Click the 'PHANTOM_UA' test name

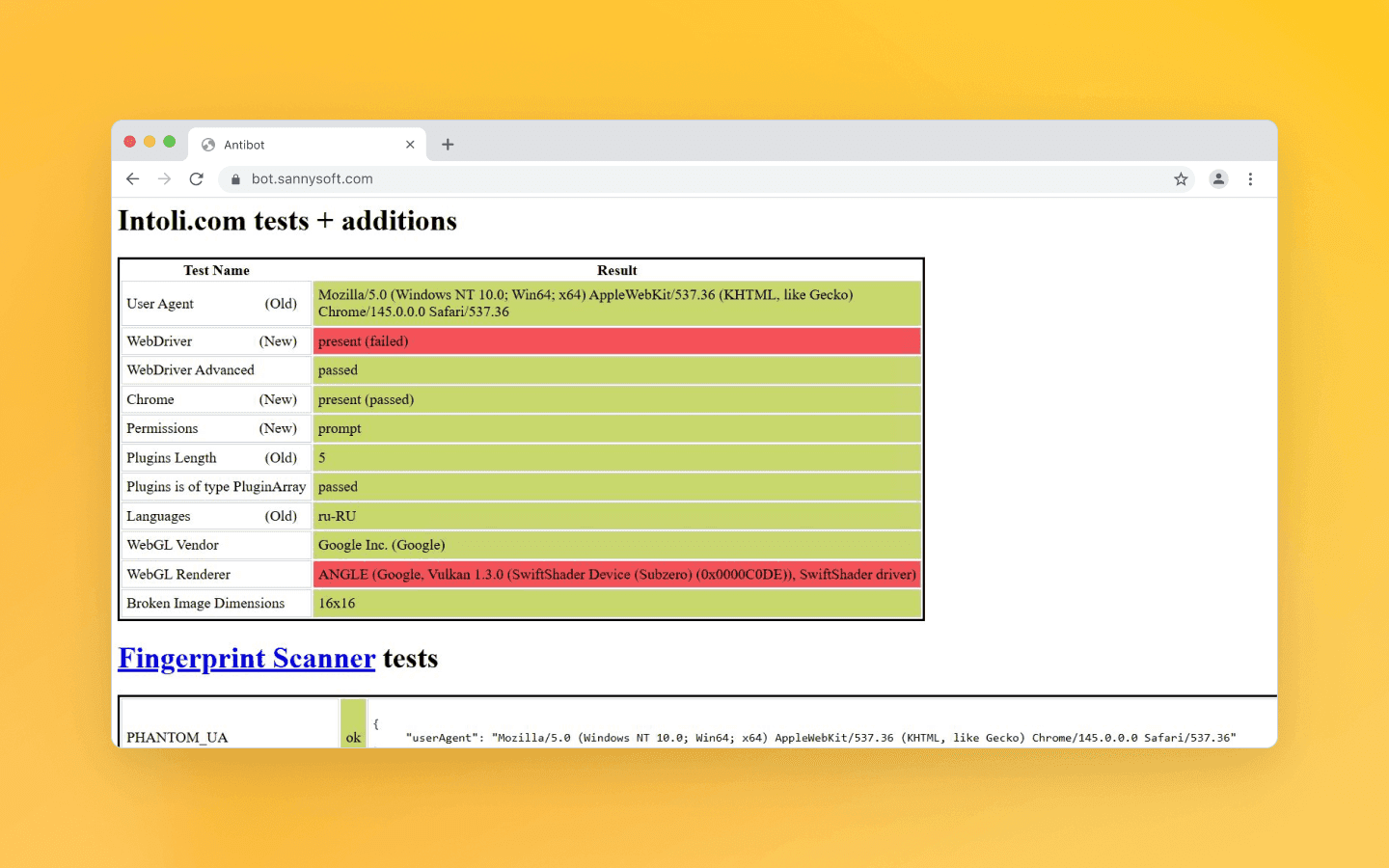177,738
